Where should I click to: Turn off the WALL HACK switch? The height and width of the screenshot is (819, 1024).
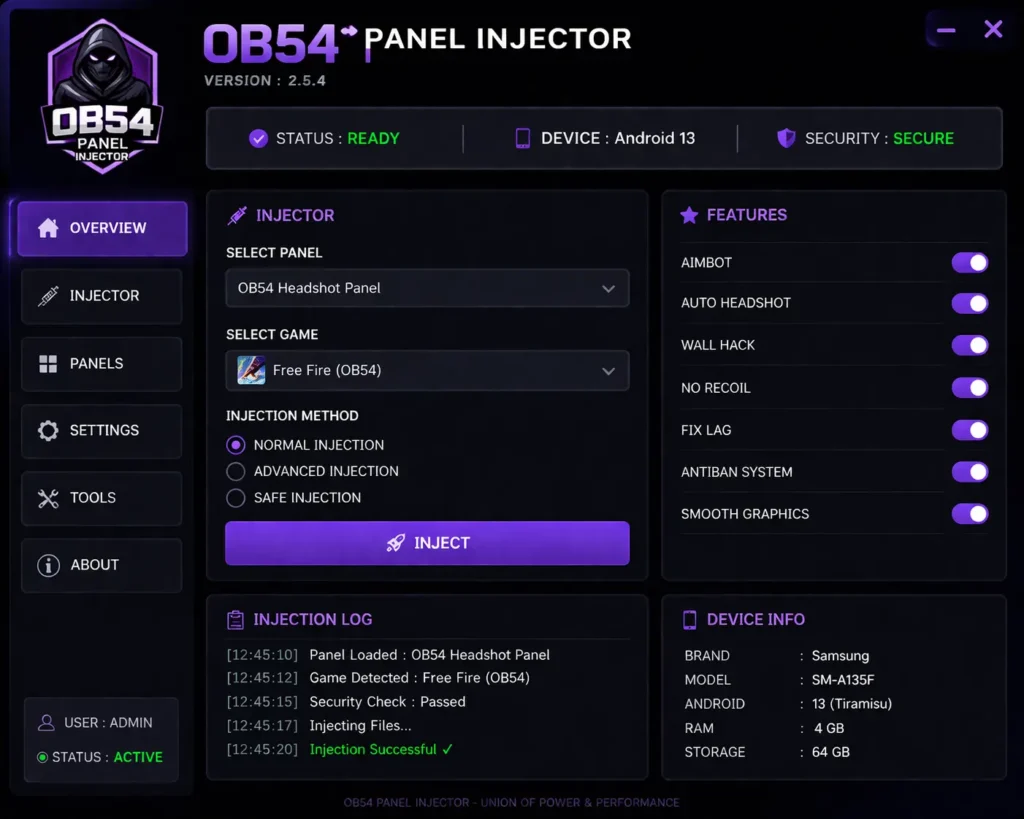pyautogui.click(x=969, y=345)
